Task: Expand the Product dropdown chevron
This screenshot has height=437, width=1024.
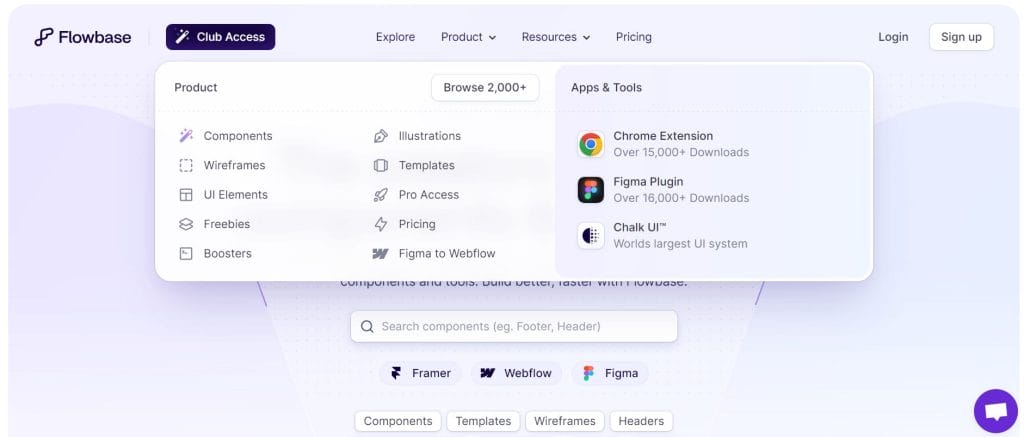Action: pyautogui.click(x=492, y=38)
